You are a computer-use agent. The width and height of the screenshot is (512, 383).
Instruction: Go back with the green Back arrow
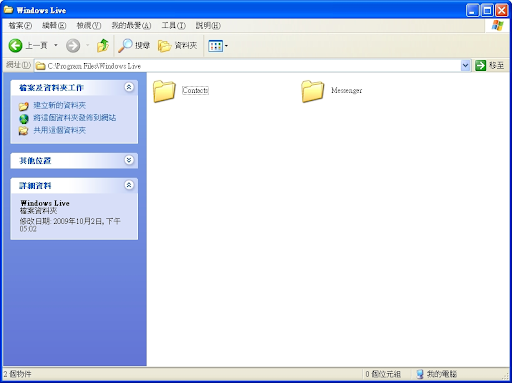click(x=15, y=46)
